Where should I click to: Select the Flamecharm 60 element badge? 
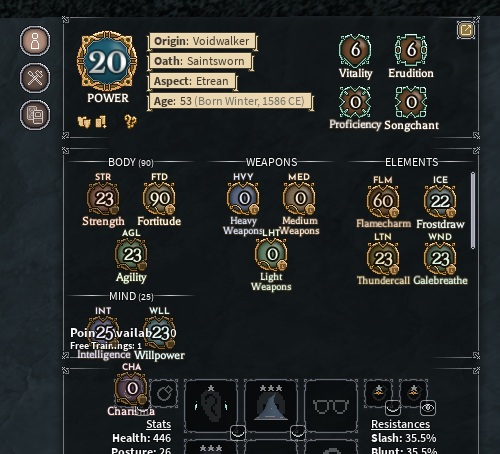(x=383, y=201)
